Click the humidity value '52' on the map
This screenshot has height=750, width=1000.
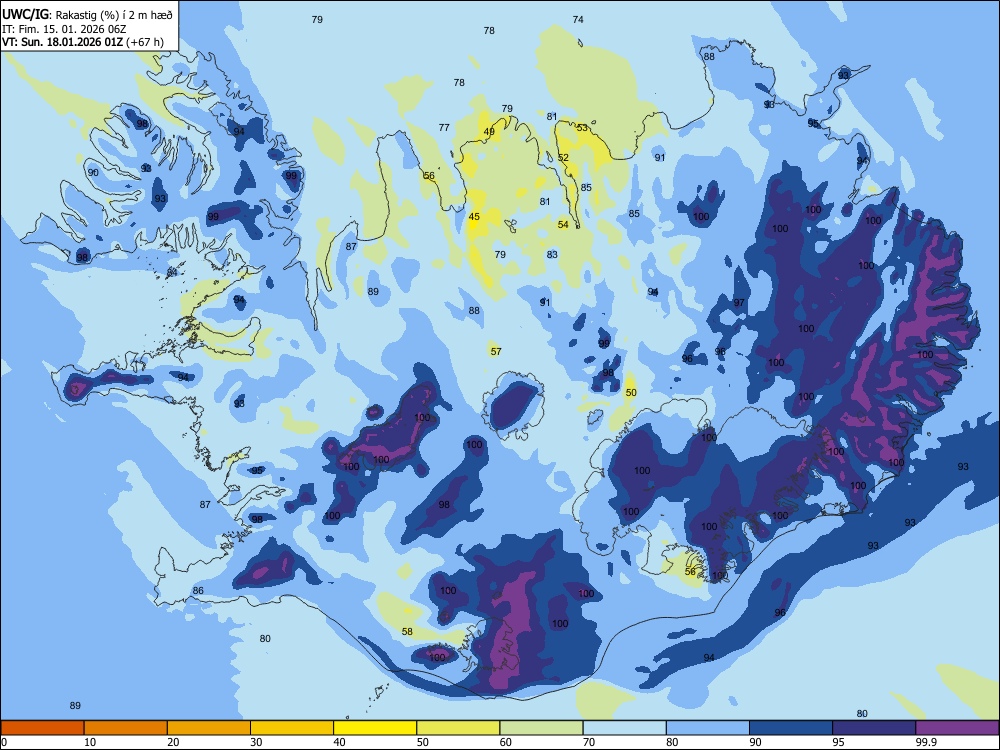coord(563,158)
